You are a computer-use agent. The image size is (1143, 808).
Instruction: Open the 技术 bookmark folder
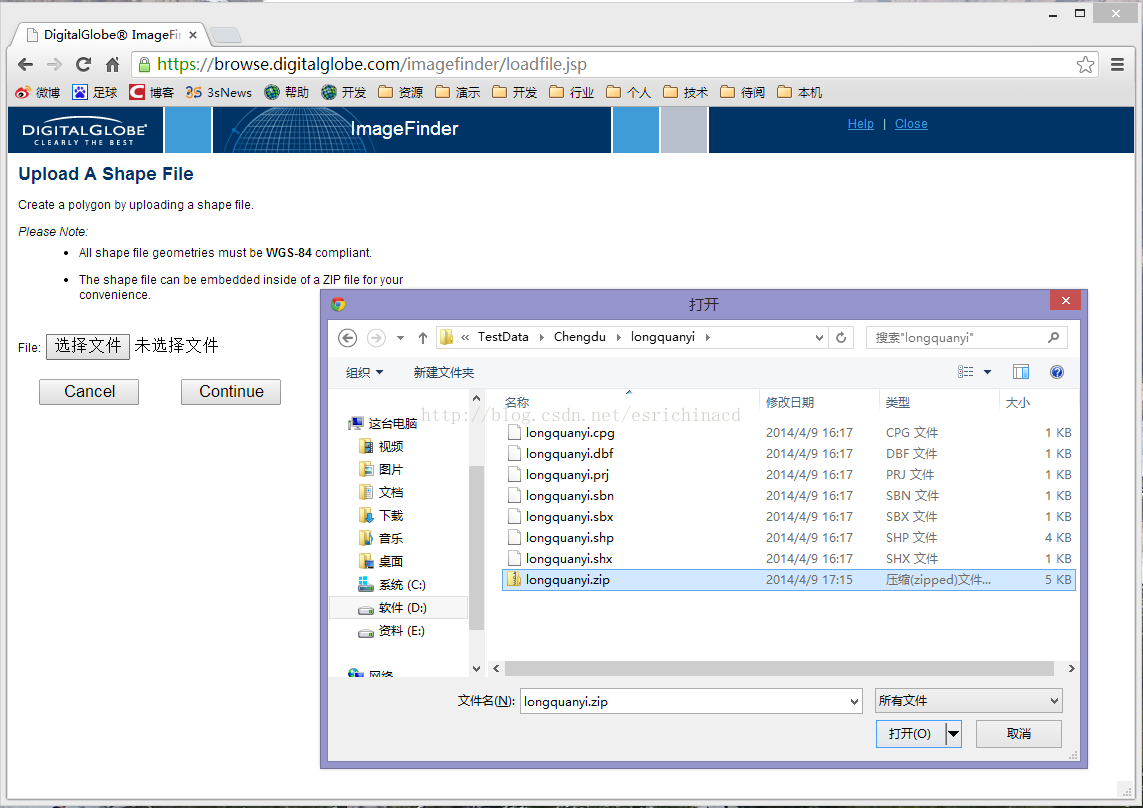tap(685, 92)
